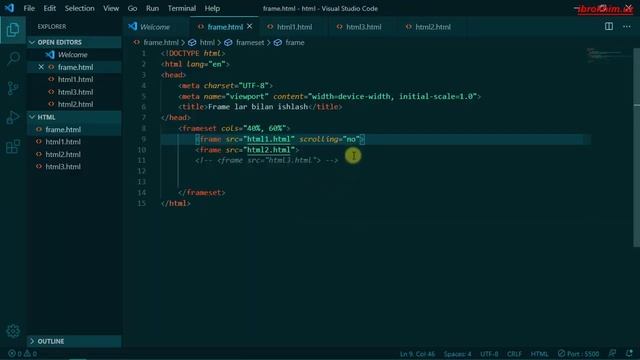Show errors and warnings in status bar
The width and height of the screenshot is (640, 360).
(x=22, y=354)
